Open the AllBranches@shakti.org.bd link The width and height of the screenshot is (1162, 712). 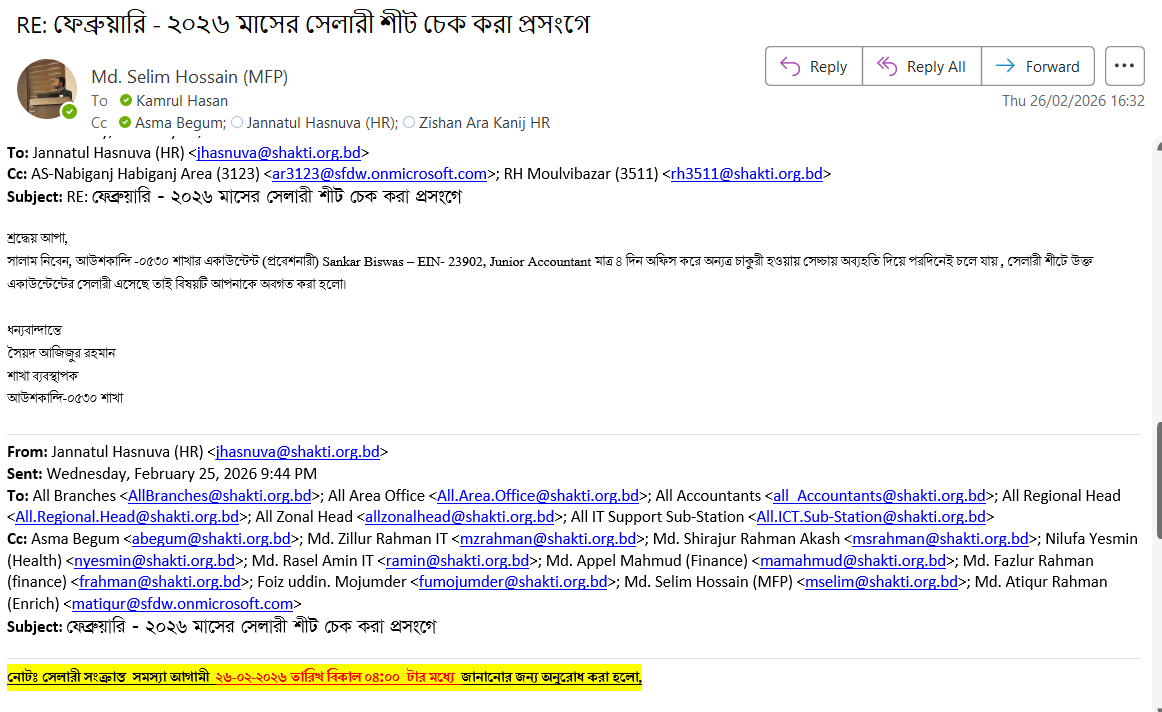[x=220, y=495]
